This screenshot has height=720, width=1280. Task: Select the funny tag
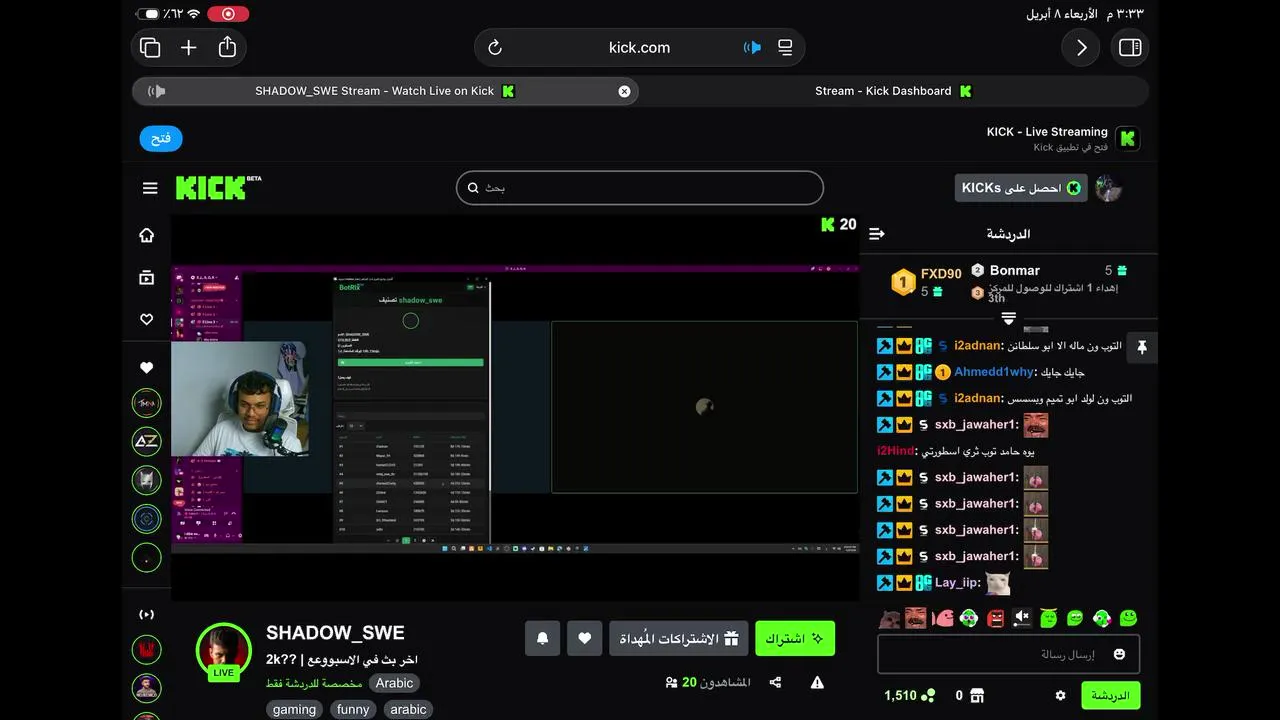(353, 709)
